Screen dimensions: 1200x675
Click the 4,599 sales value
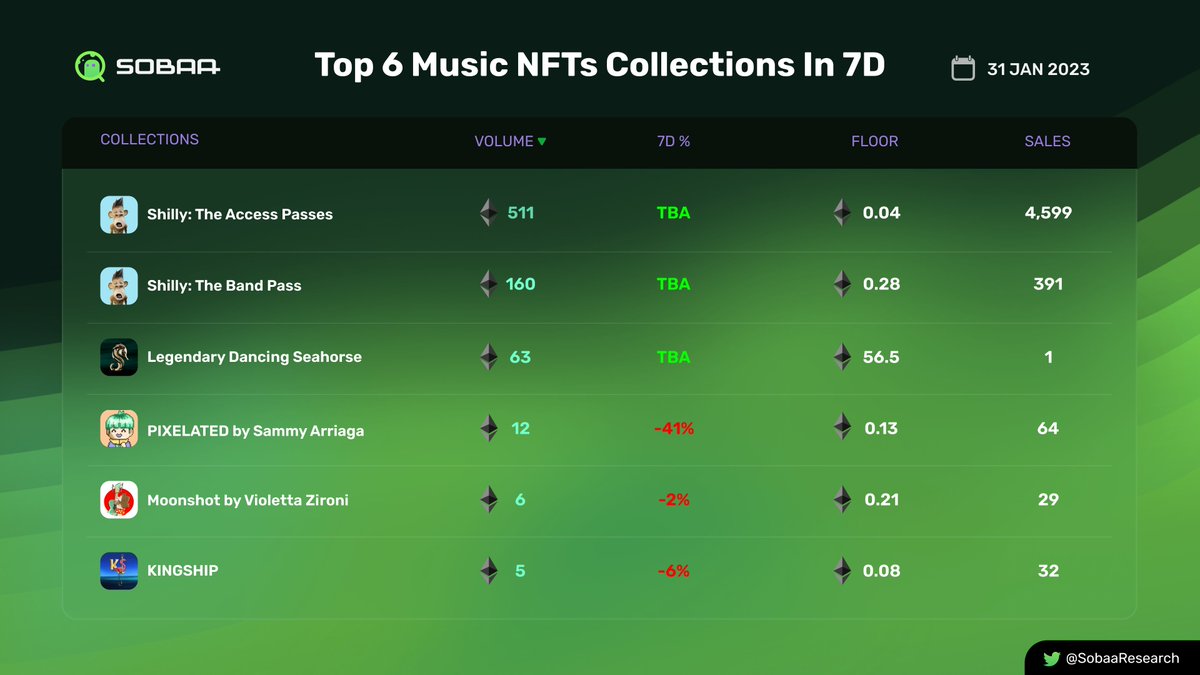pyautogui.click(x=1048, y=213)
